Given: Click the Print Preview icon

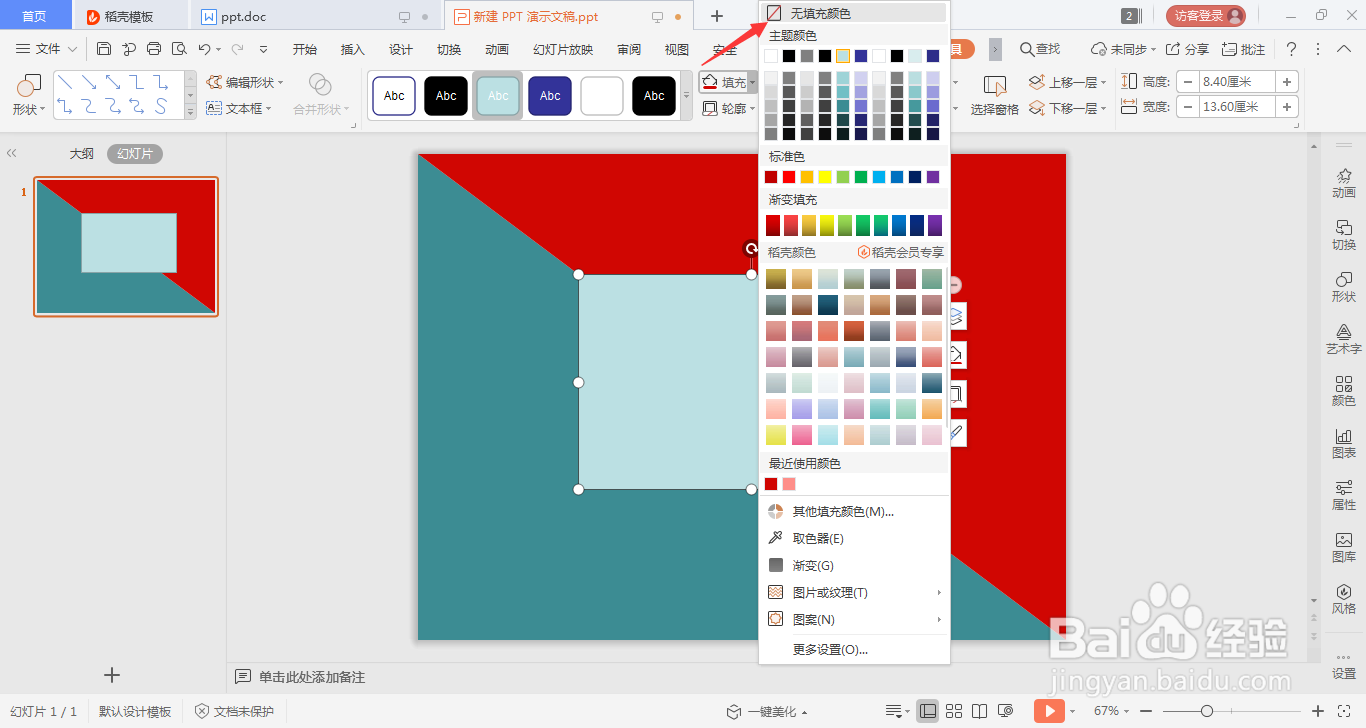Looking at the screenshot, I should tap(179, 49).
